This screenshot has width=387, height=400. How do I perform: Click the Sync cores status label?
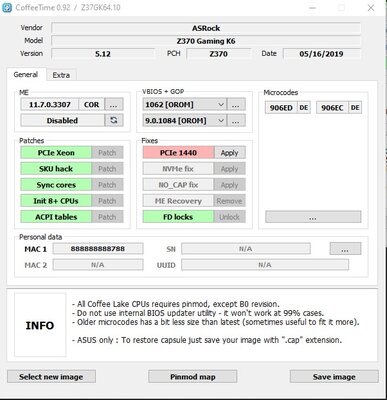(x=56, y=185)
